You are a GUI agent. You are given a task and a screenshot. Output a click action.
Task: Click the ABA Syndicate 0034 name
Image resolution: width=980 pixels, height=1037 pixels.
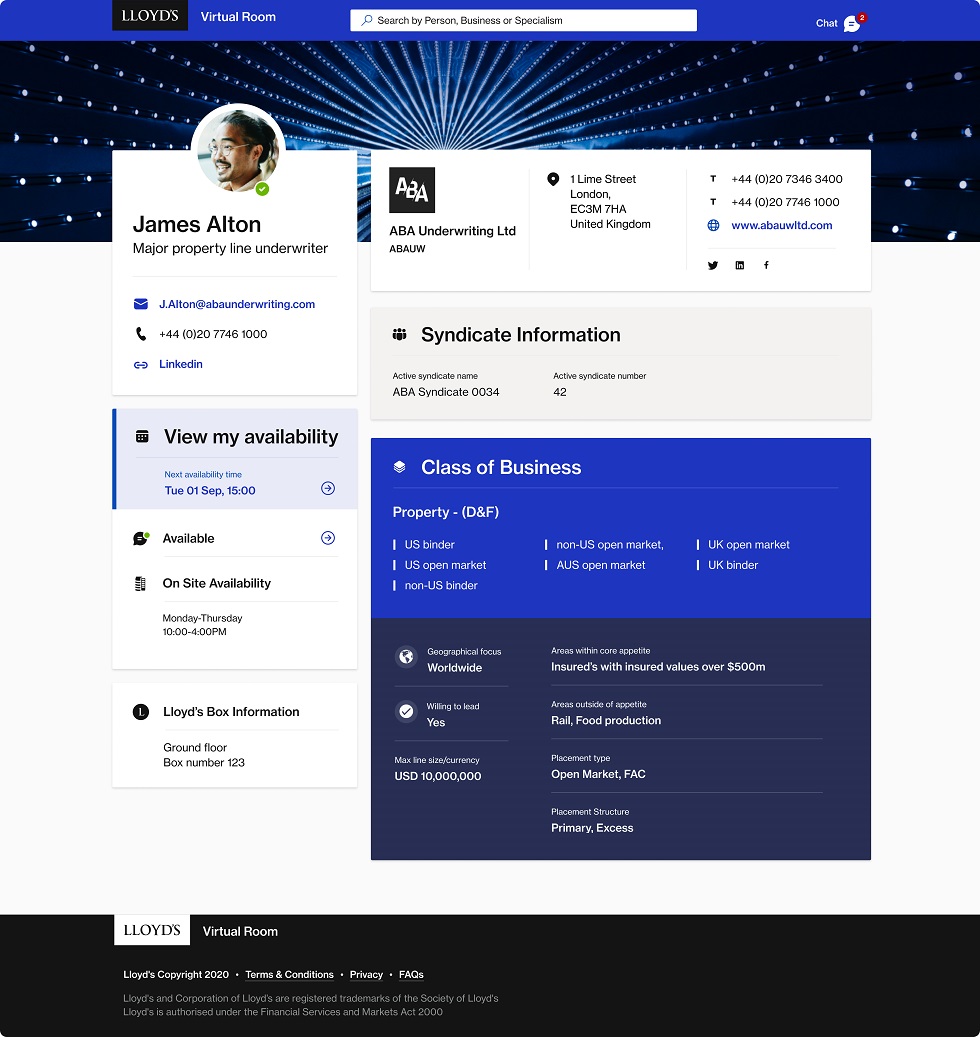coord(446,392)
